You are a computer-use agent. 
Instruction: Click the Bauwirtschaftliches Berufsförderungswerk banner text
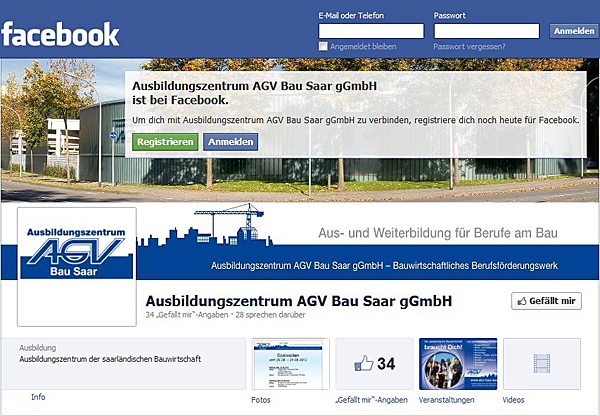[x=475, y=266]
